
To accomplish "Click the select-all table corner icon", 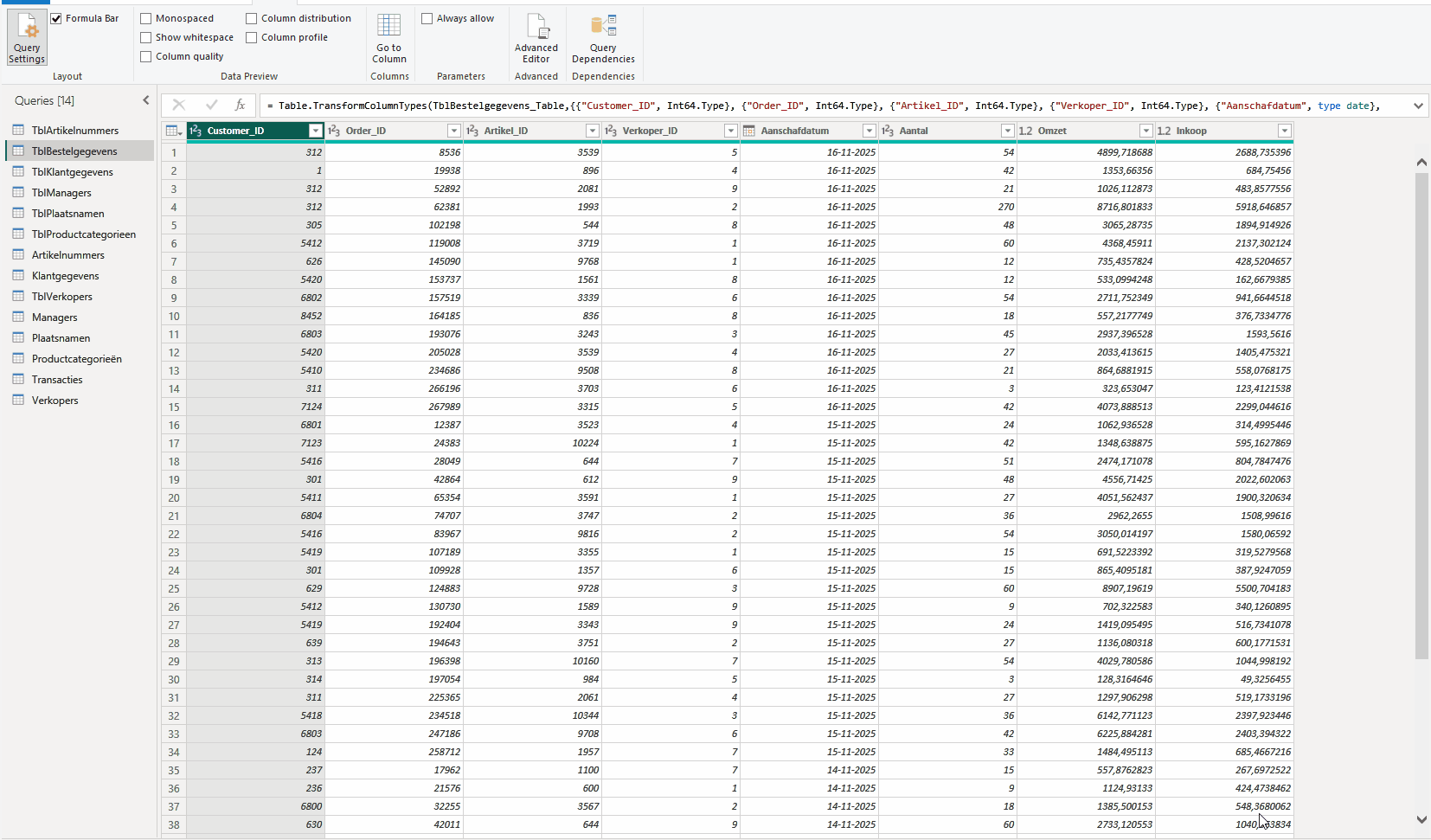I will pyautogui.click(x=173, y=131).
